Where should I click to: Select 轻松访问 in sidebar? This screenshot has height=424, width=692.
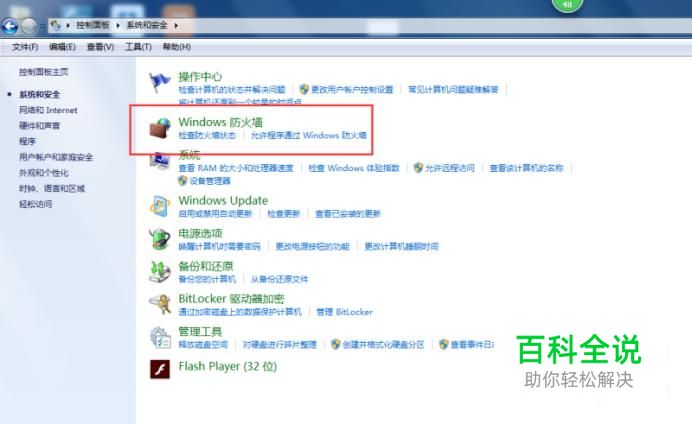click(35, 204)
